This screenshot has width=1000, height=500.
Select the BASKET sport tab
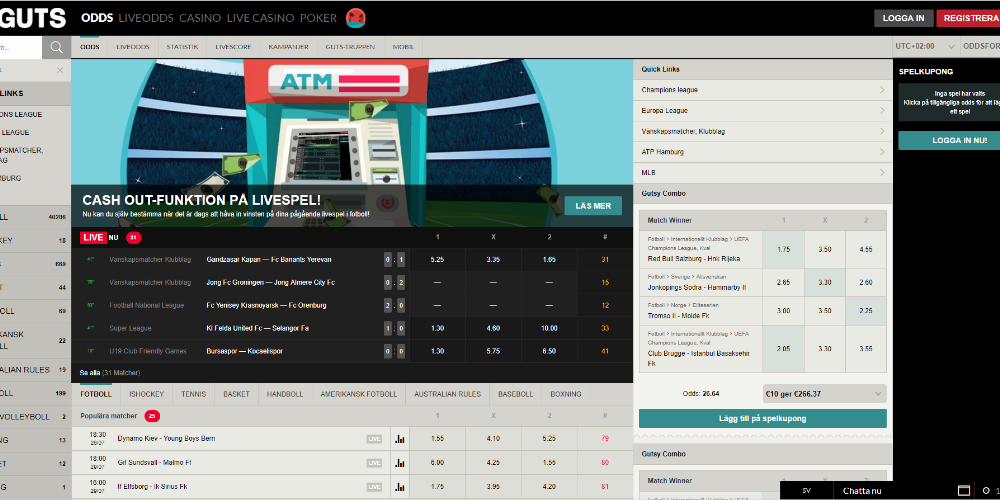click(x=237, y=394)
